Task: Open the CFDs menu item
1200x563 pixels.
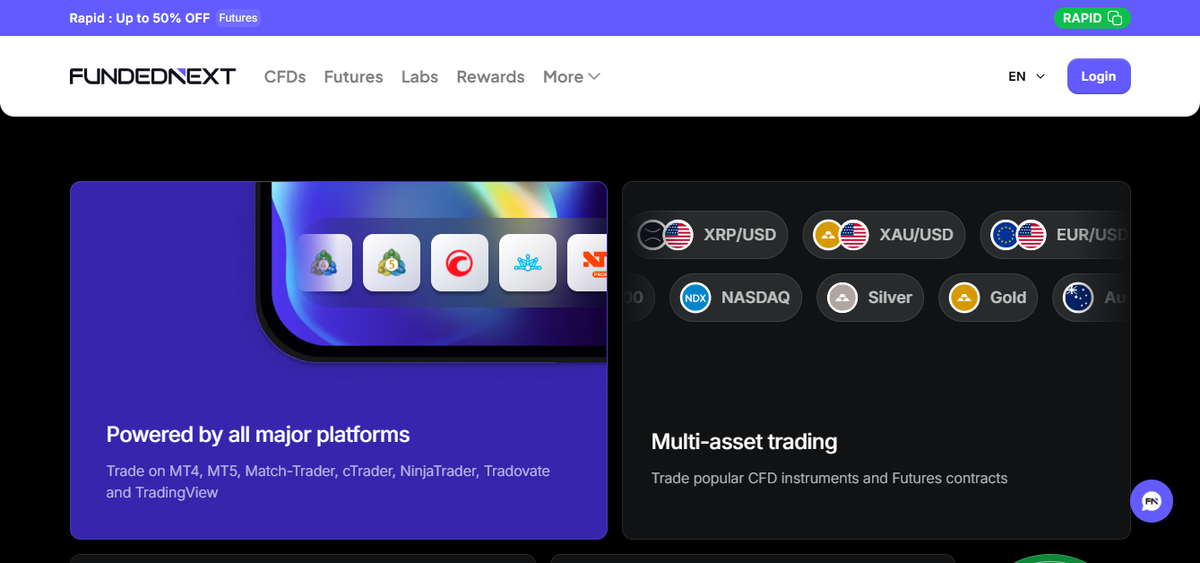Action: (285, 77)
